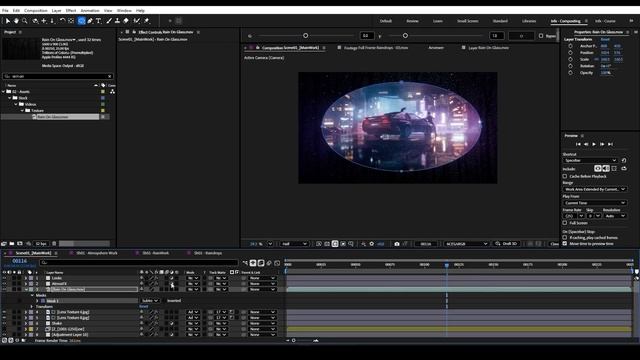Click the snapshot camera icon in viewer
The width and height of the screenshot is (640, 360).
click(x=397, y=244)
